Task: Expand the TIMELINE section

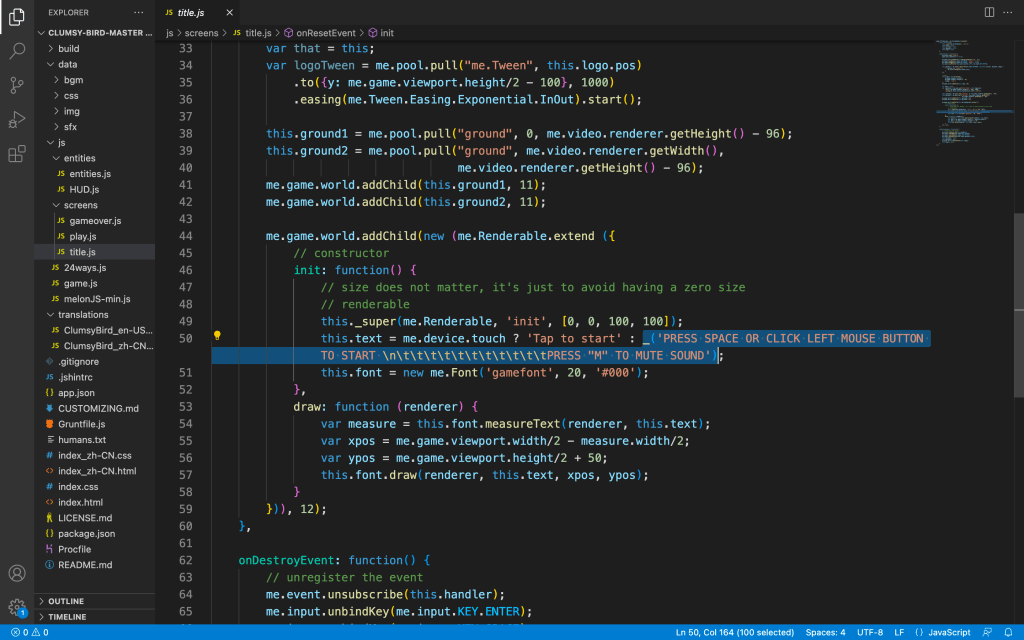Action: coord(67,617)
